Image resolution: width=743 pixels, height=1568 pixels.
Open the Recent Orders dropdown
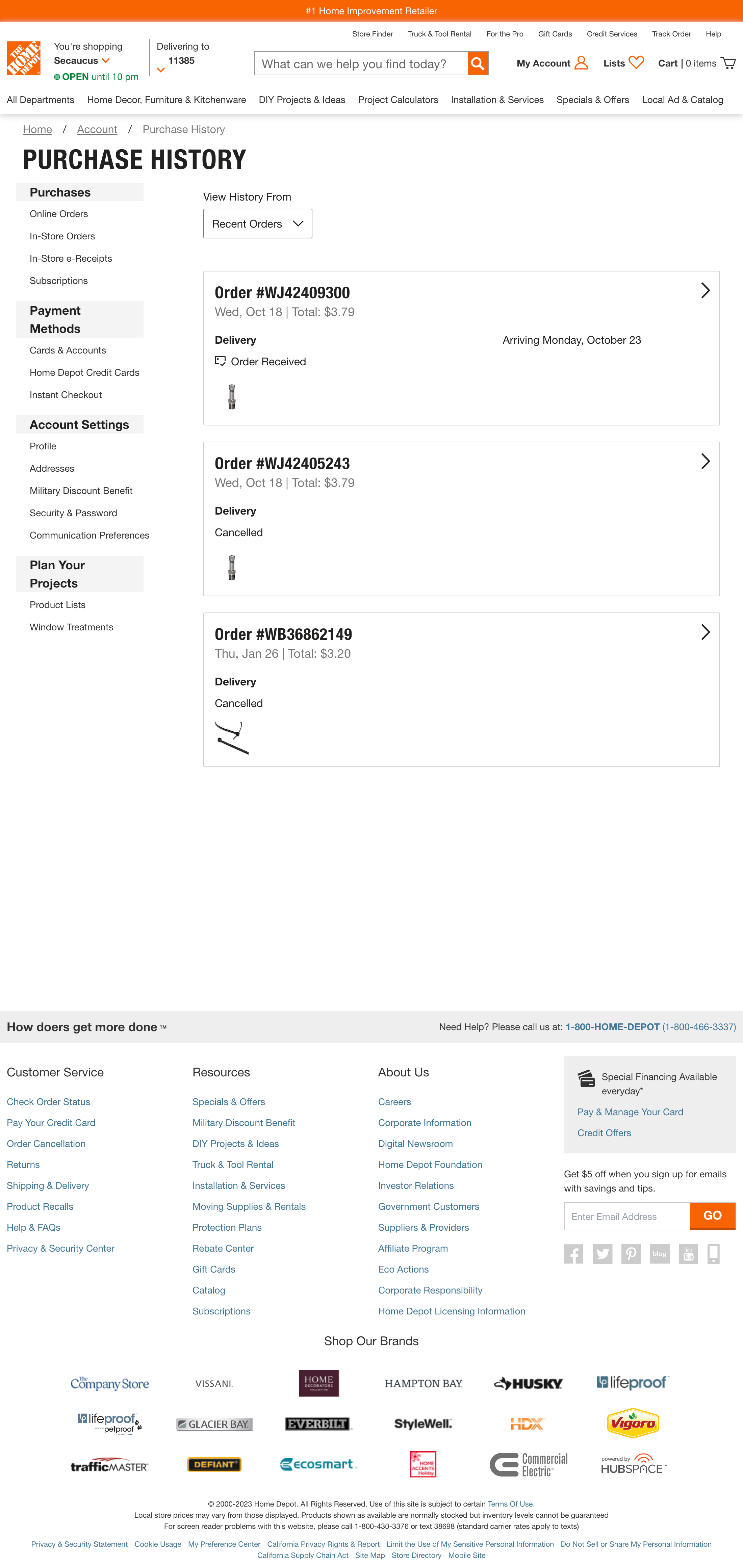(x=258, y=224)
